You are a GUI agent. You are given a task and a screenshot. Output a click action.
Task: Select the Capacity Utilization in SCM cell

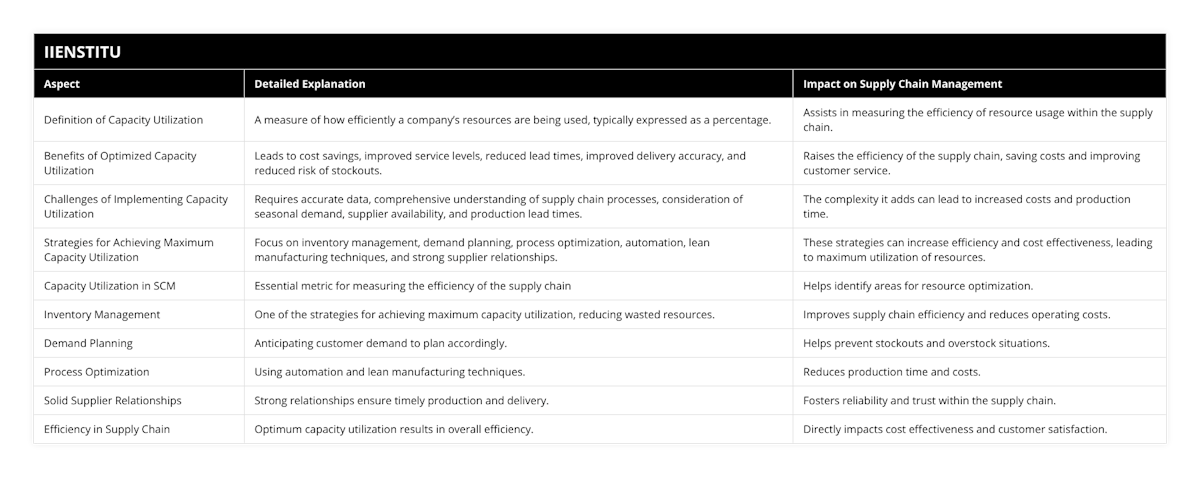tap(111, 285)
